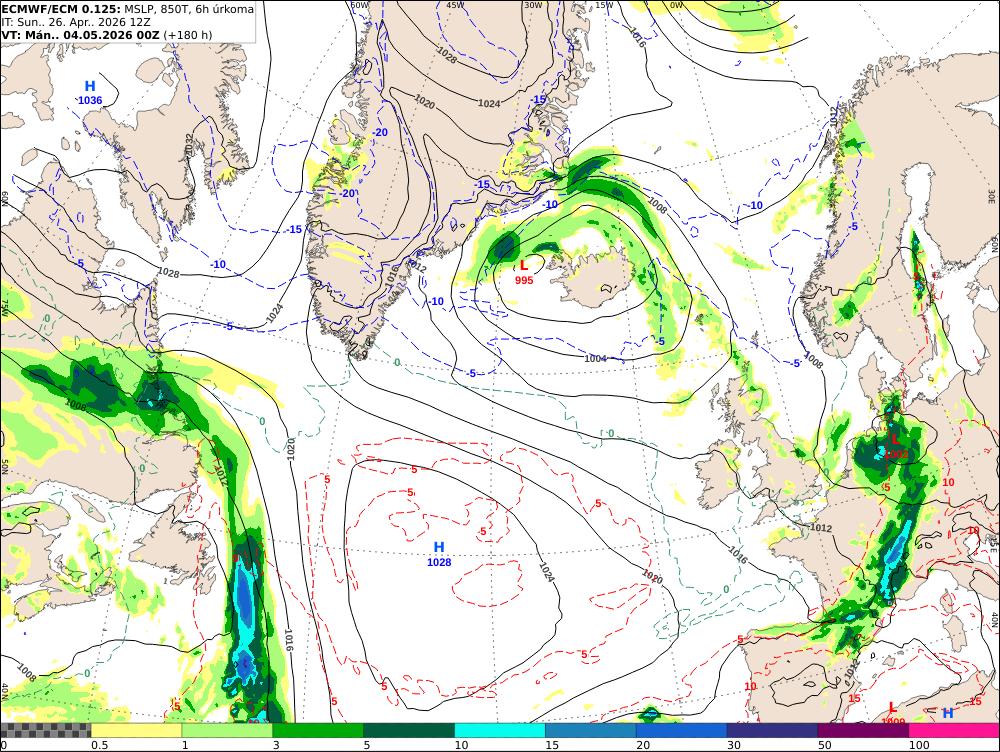Click the legend scale value 20
Screen dimensions: 1000x752
pyautogui.click(x=643, y=745)
